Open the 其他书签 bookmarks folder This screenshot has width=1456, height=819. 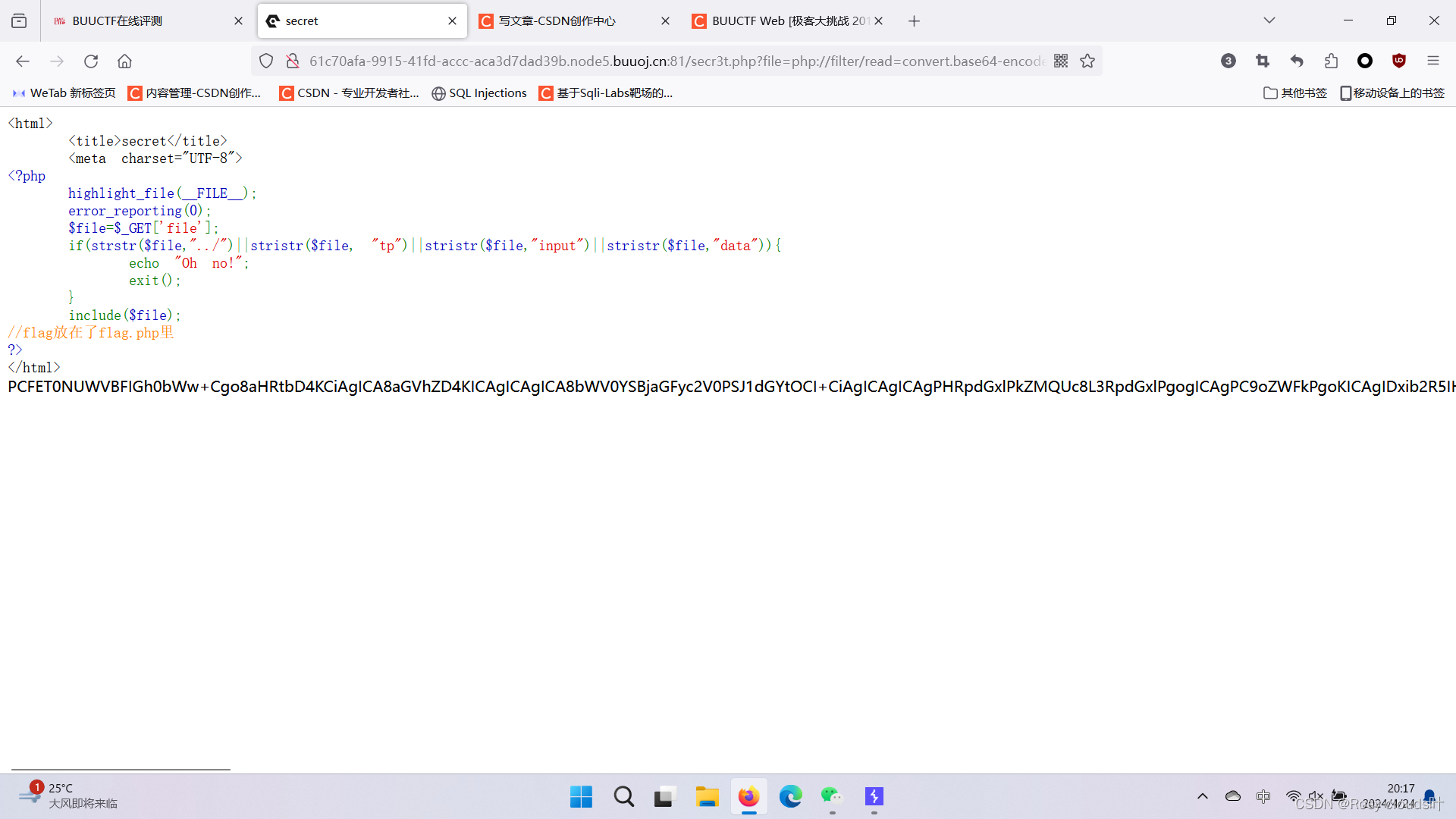pos(1295,93)
